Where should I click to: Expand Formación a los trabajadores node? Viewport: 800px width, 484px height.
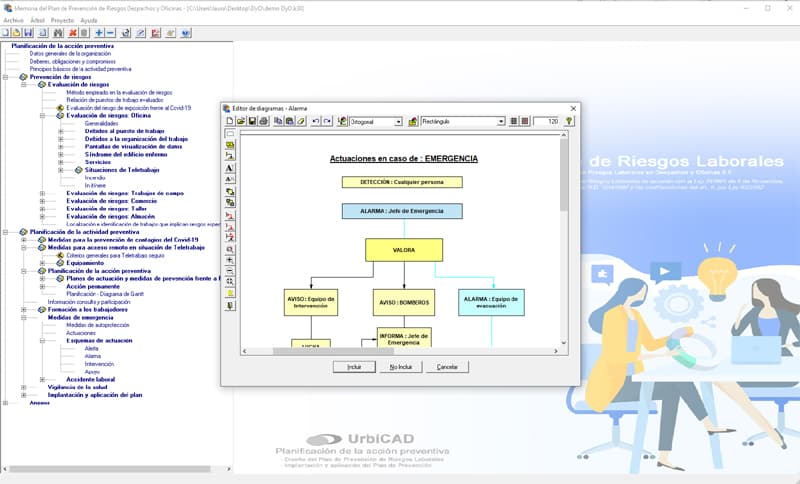23,310
